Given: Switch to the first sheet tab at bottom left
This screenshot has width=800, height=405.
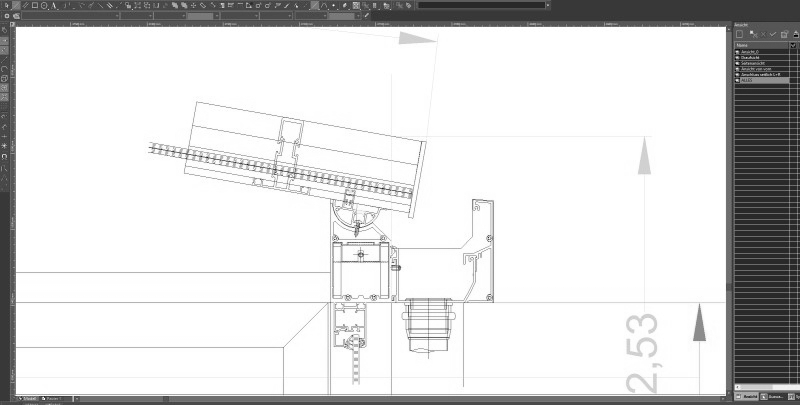Looking at the screenshot, I should tap(30, 399).
